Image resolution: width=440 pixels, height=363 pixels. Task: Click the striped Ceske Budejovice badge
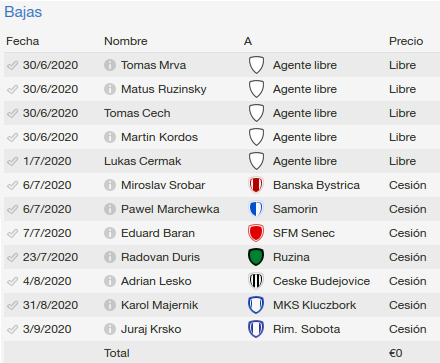[256, 281]
